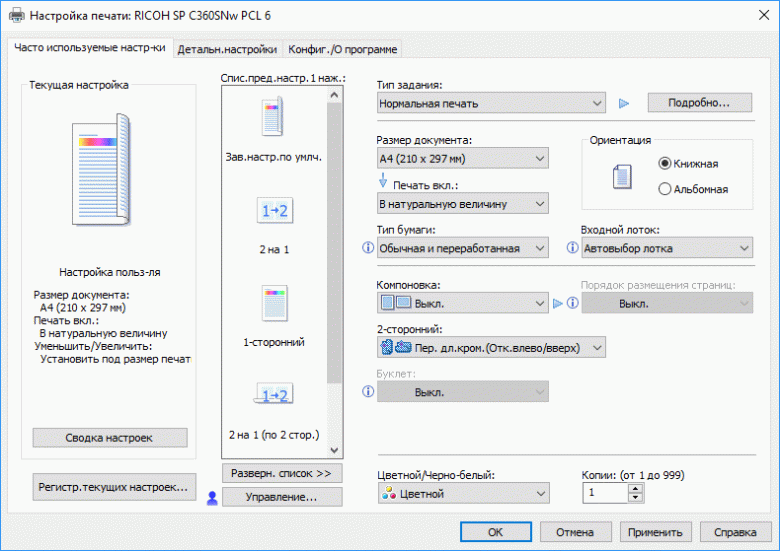Click the 'Зав.настр.по умлч.' preset label

click(274, 157)
